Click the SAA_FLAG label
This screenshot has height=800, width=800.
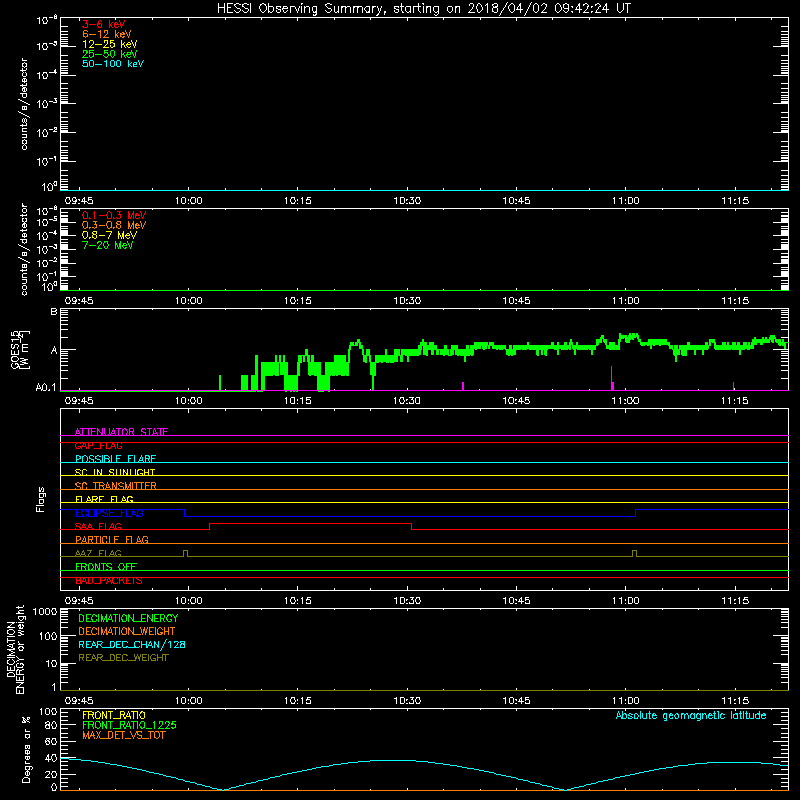click(x=98, y=526)
